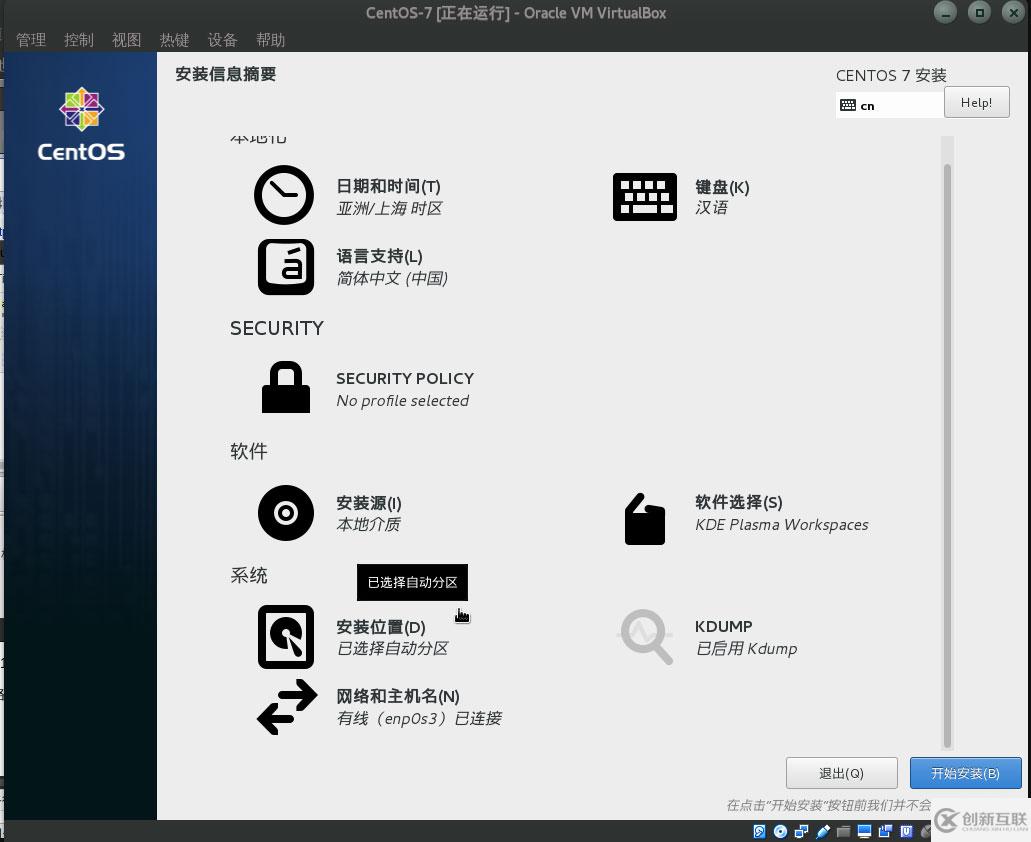Click the 本地介质 status text

[368, 525]
